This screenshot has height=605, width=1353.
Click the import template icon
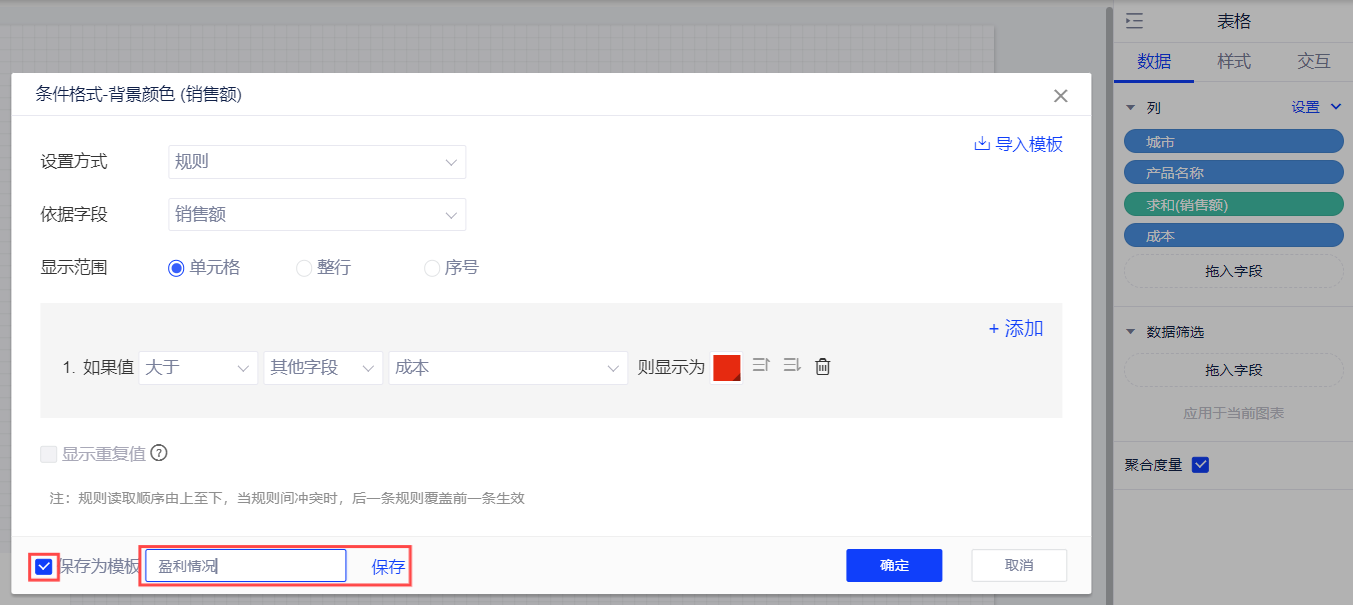click(x=981, y=144)
